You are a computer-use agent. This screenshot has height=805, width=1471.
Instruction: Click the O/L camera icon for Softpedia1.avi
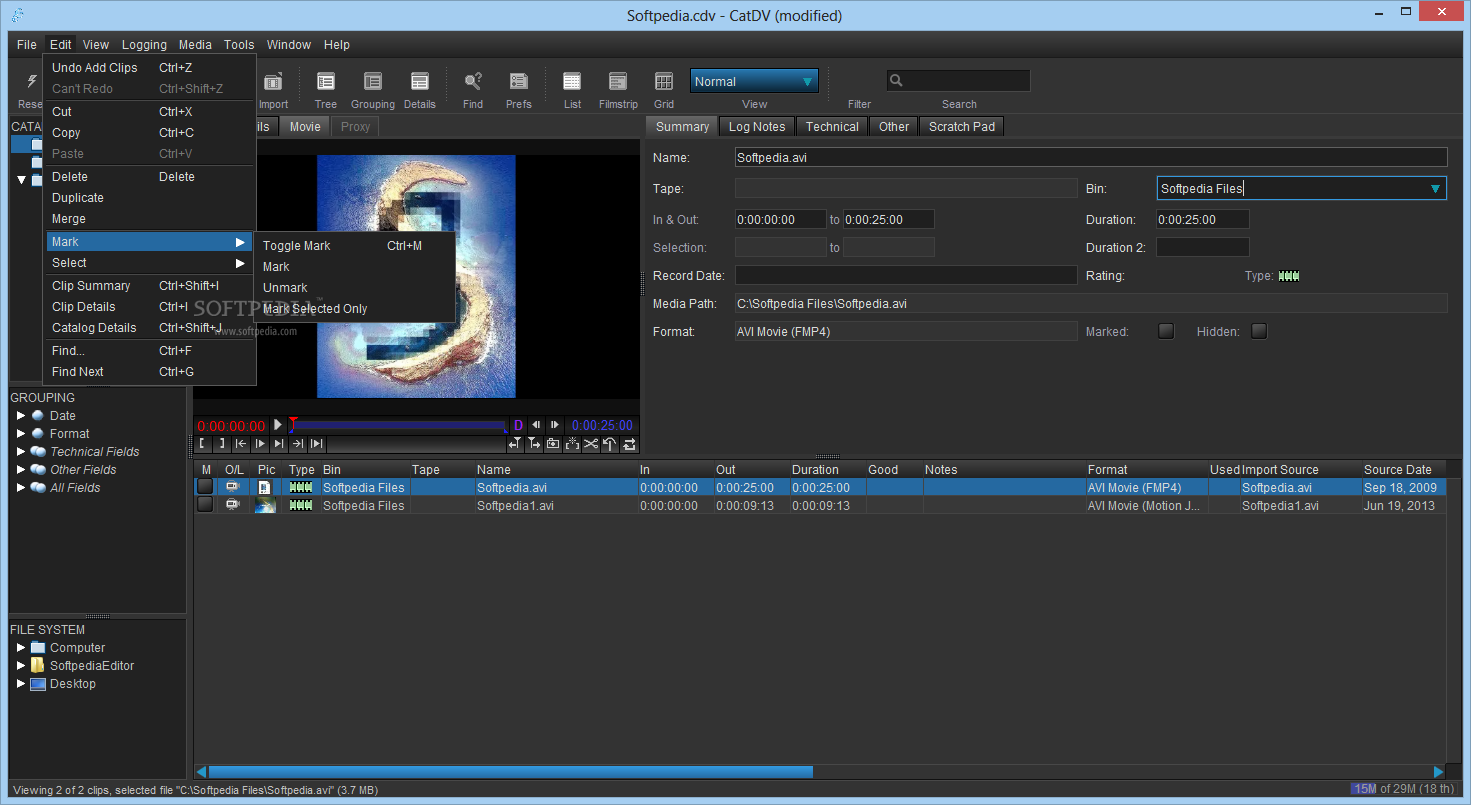(x=233, y=505)
